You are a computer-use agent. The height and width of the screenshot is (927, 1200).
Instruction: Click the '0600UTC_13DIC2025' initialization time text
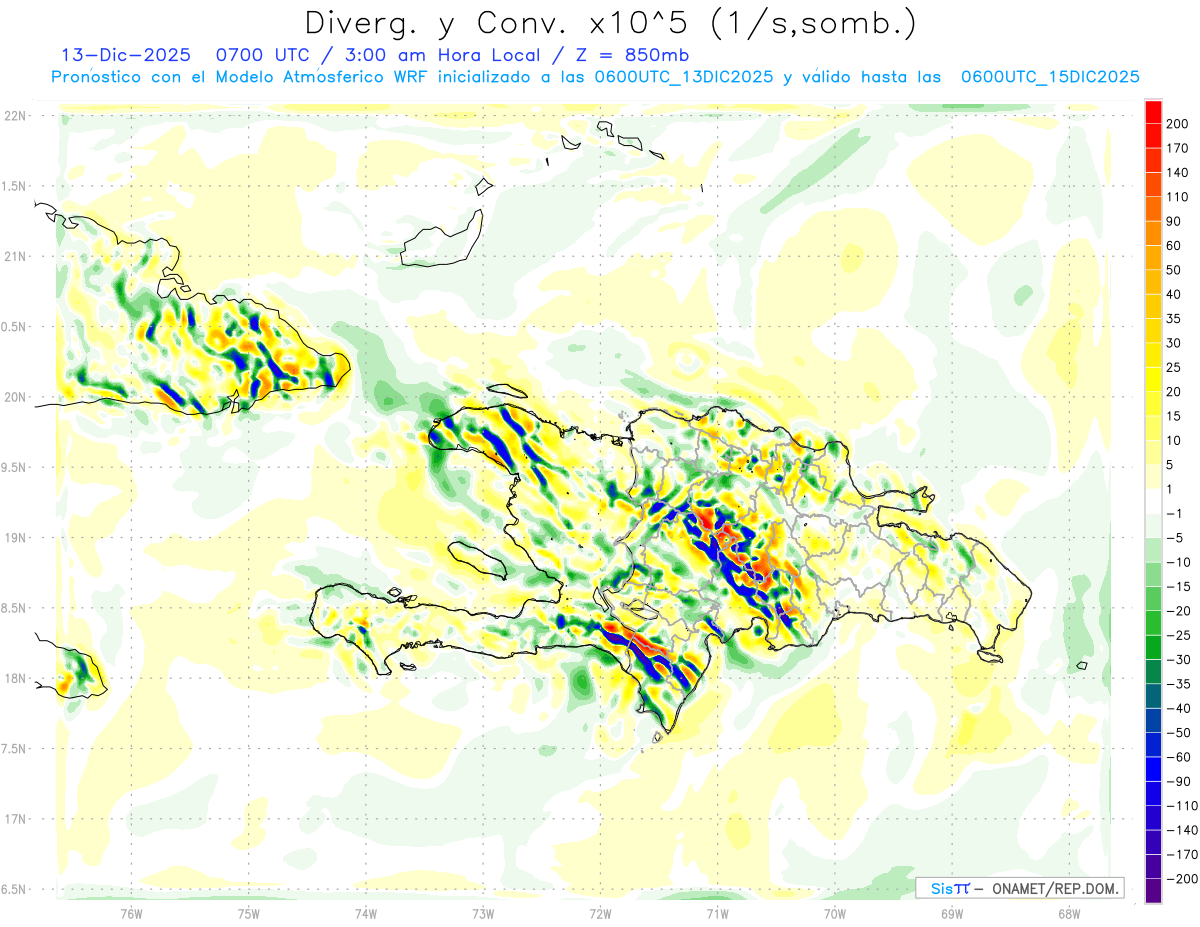tap(684, 77)
